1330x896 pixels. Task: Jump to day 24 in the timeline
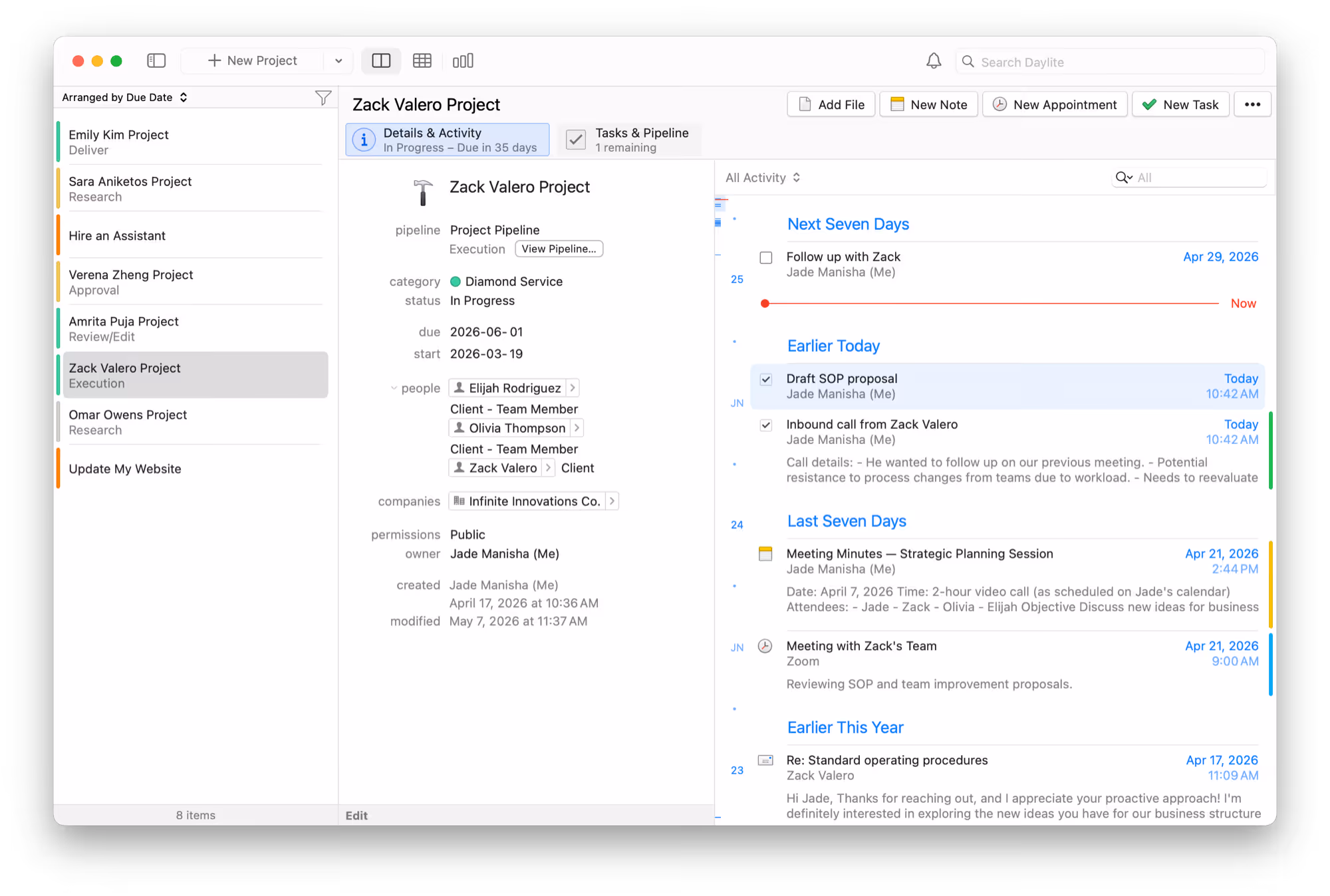click(x=737, y=524)
